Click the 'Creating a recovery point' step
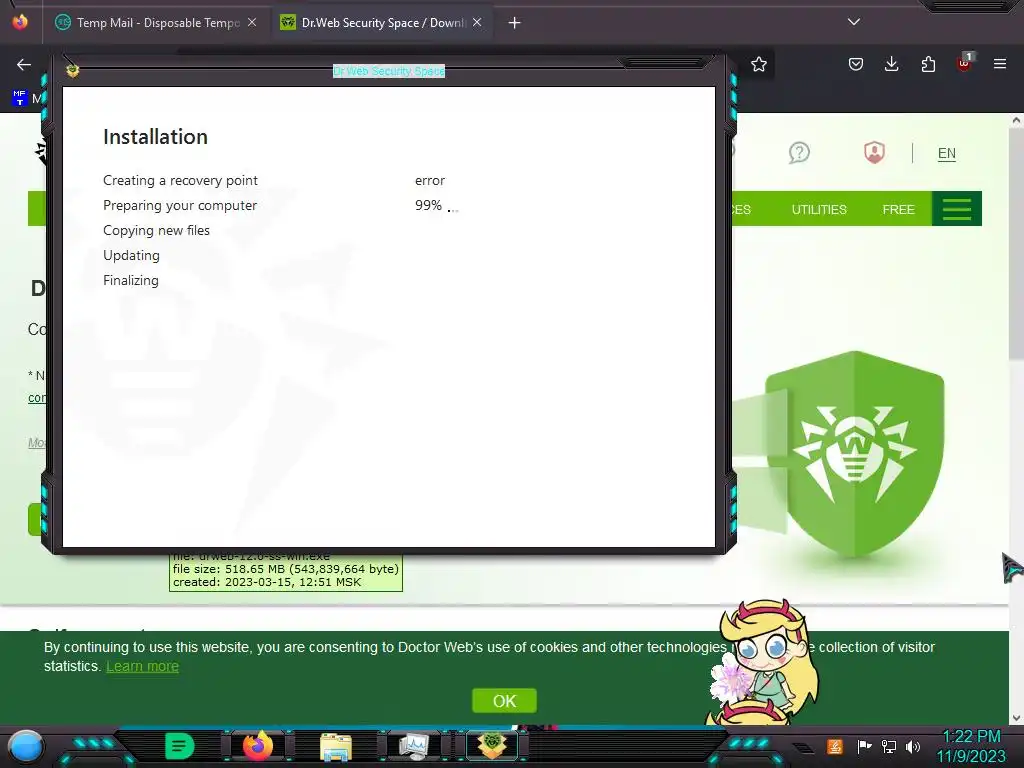 (180, 180)
